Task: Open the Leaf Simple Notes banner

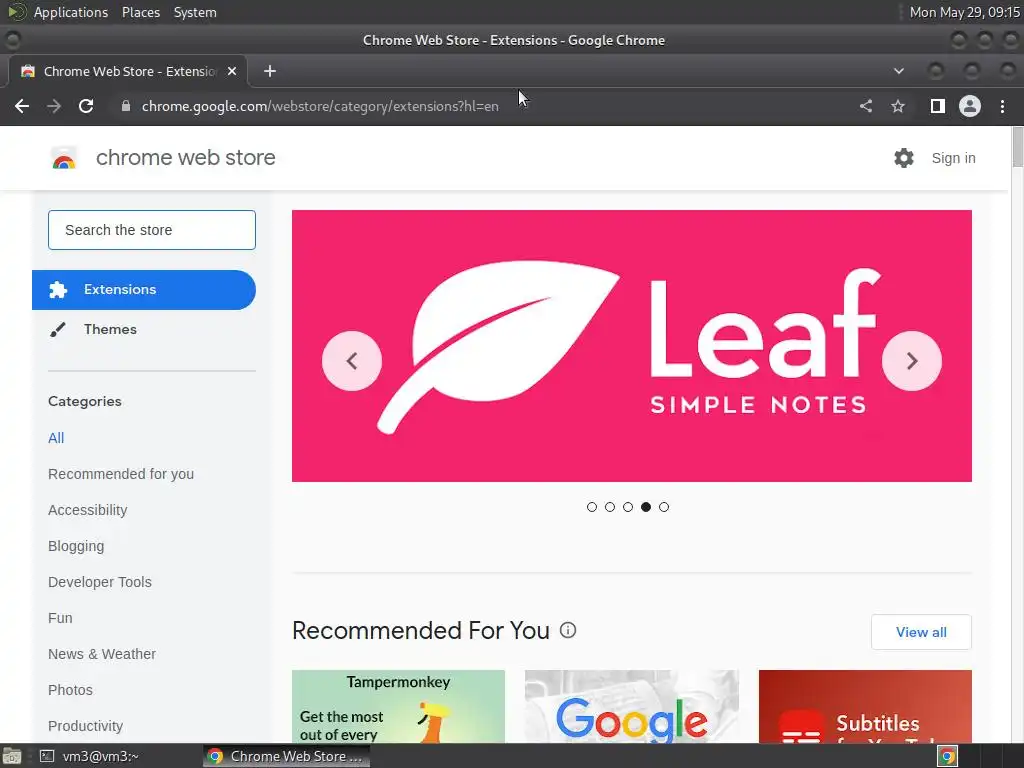Action: tap(632, 345)
